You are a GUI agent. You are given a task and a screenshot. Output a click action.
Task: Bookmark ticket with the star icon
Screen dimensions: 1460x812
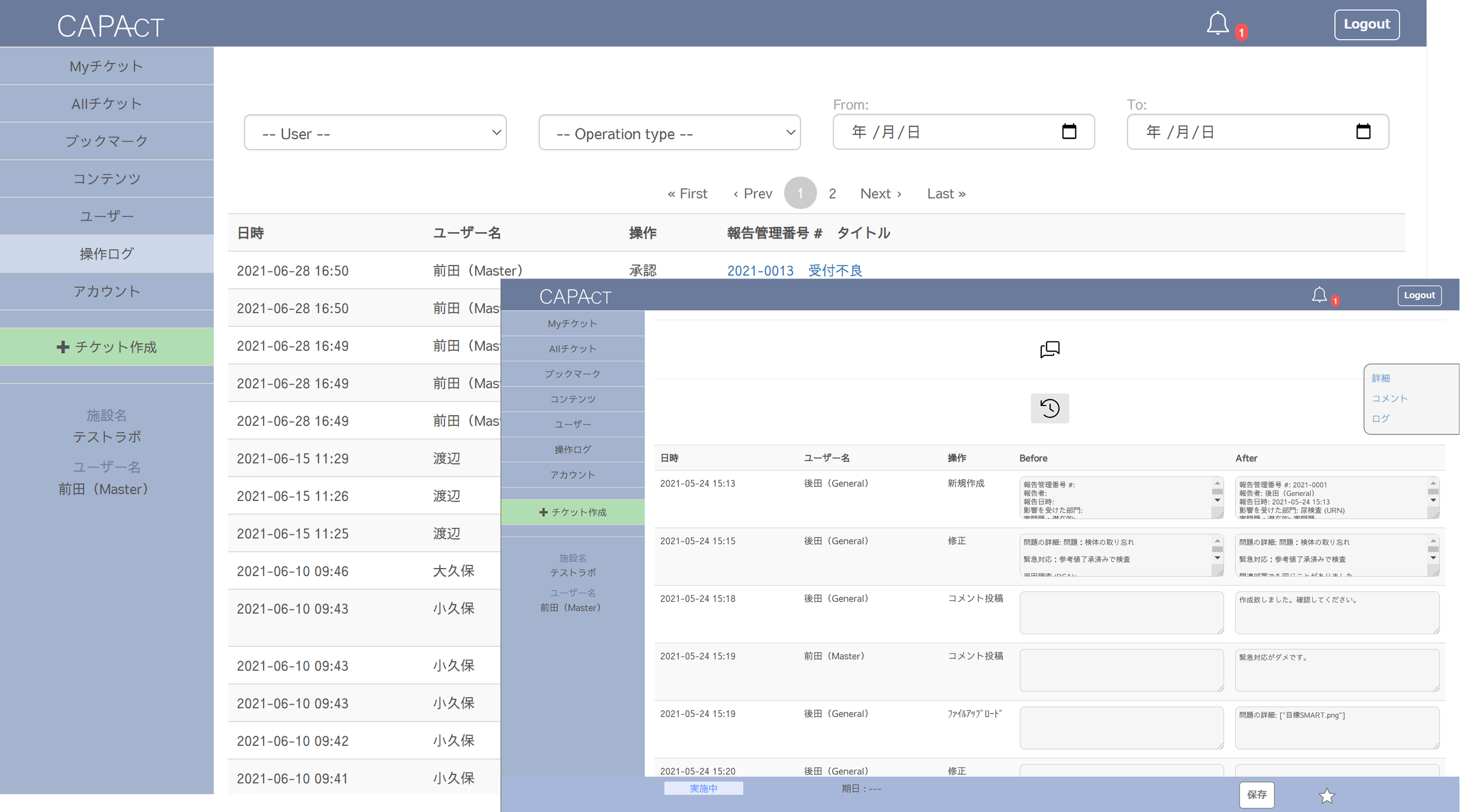click(1326, 796)
